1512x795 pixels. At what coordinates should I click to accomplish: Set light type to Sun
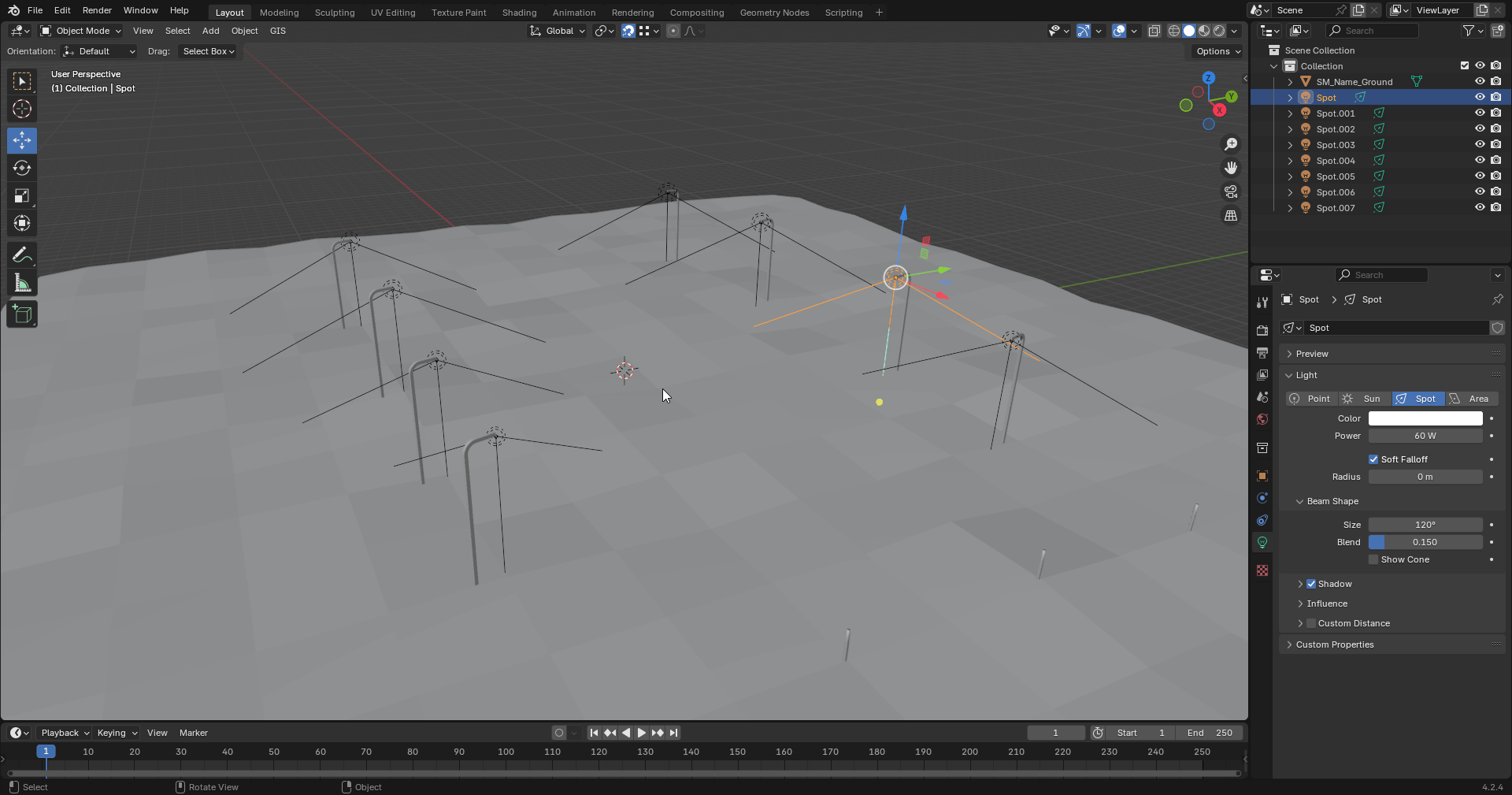pyautogui.click(x=1365, y=399)
